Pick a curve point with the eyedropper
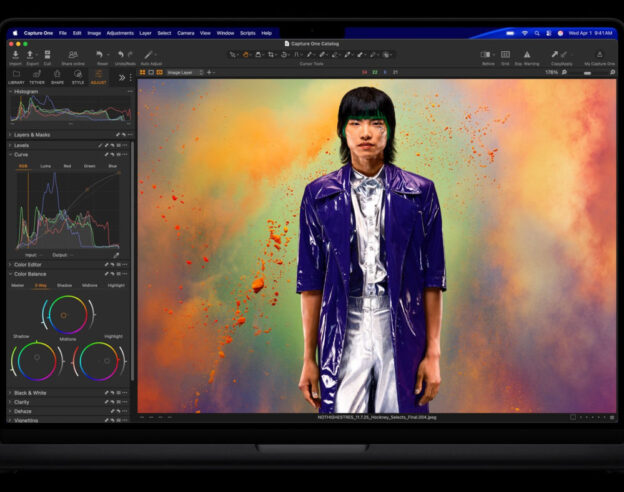Image resolution: width=624 pixels, height=492 pixels. [x=116, y=255]
